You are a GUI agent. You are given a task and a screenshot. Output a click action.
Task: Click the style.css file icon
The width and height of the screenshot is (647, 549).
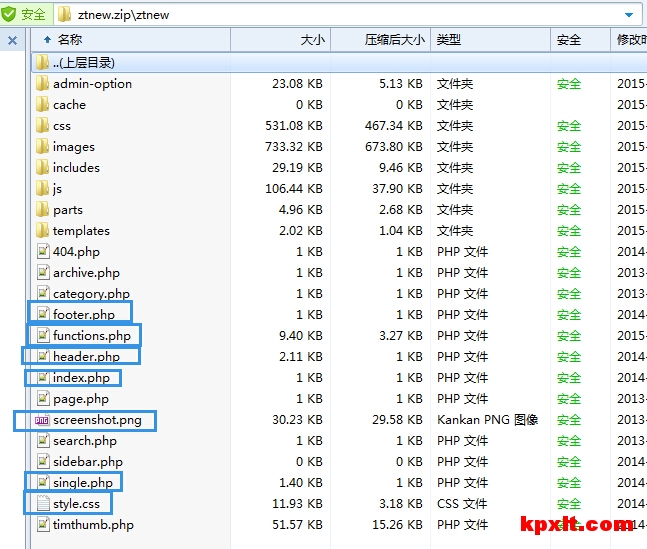coord(42,504)
